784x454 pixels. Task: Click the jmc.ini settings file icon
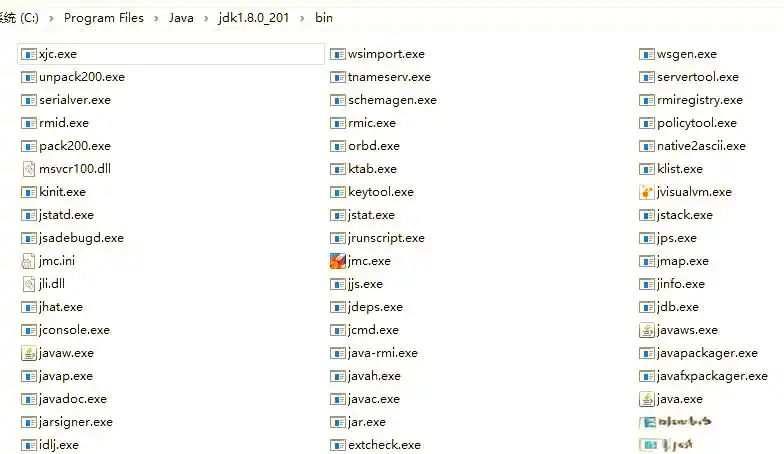(x=29, y=261)
